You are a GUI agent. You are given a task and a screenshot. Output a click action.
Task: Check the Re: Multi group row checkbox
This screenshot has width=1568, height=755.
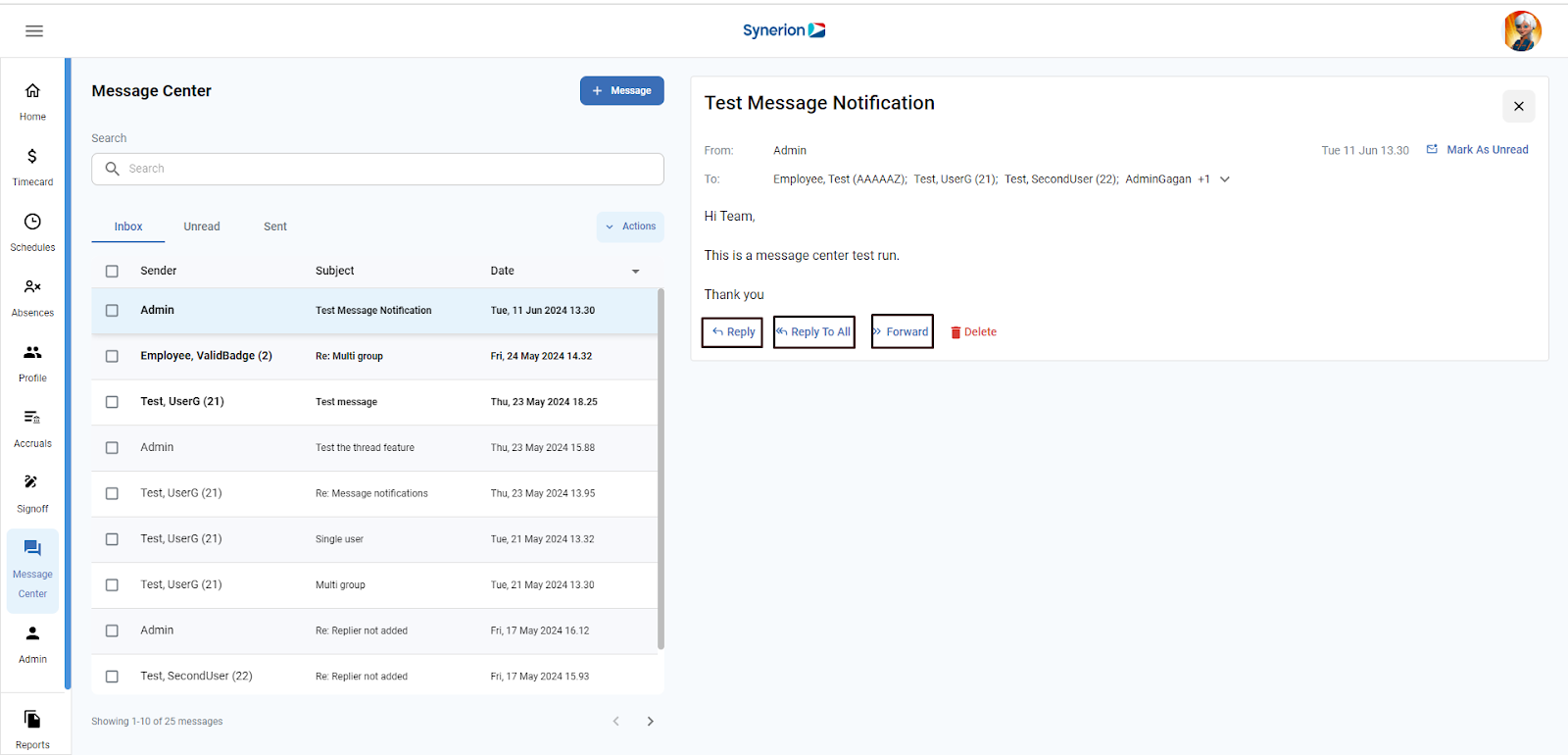pos(112,356)
